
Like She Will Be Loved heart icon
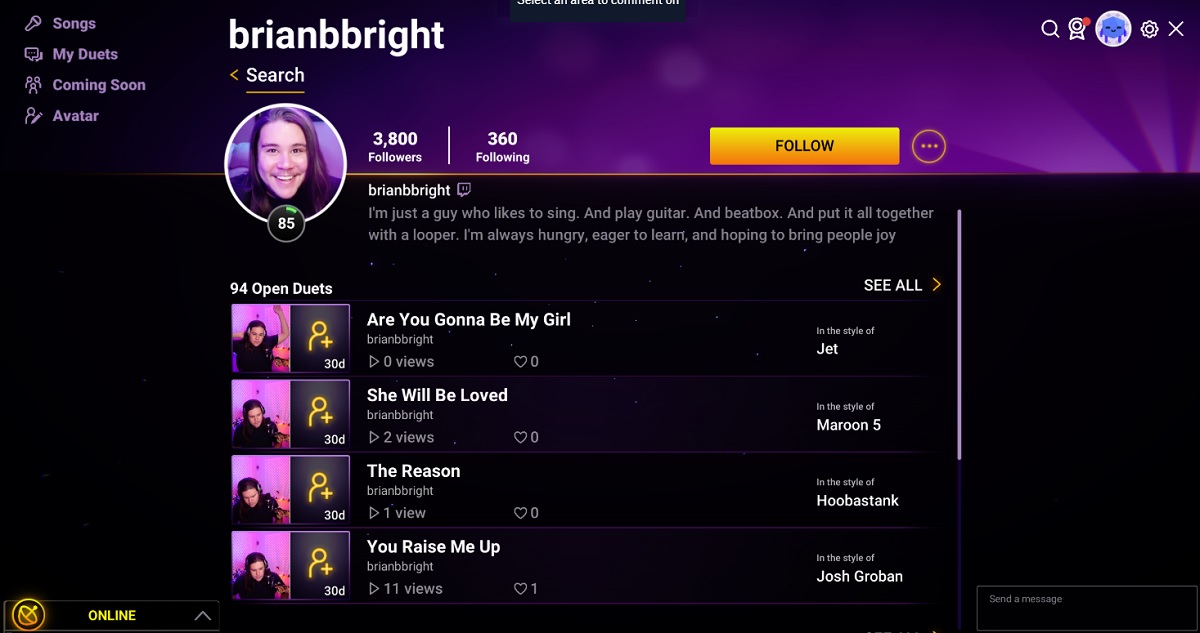pyautogui.click(x=520, y=437)
